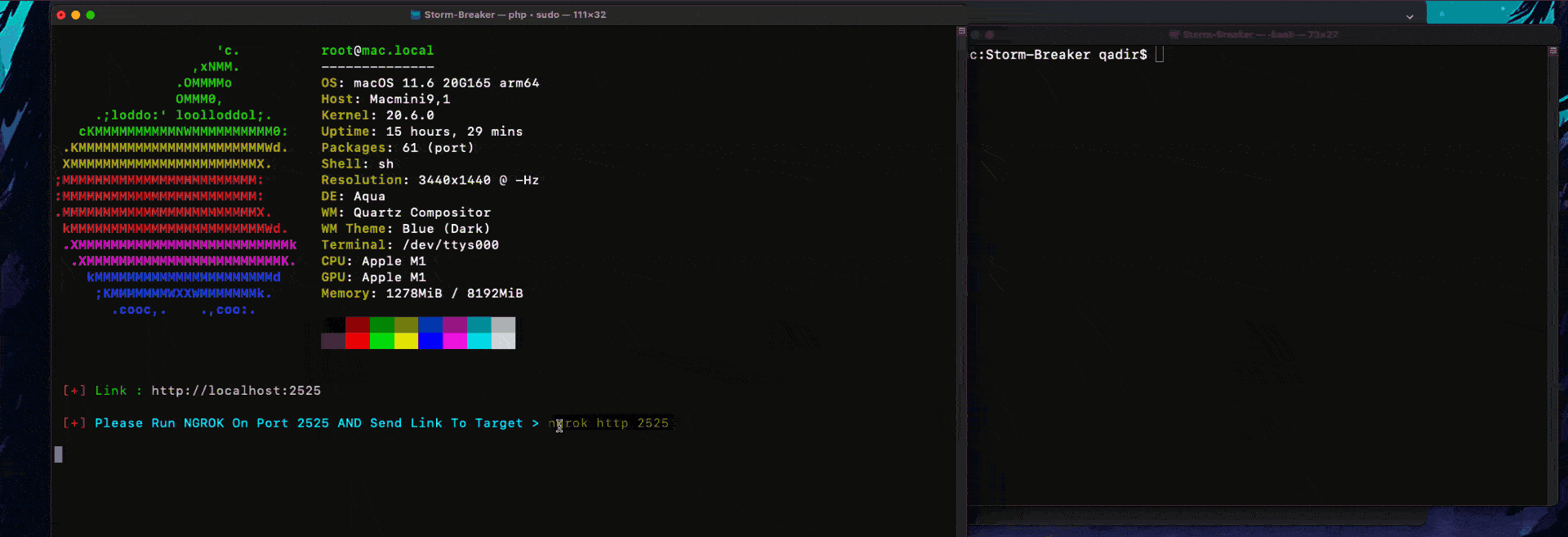Click the bright red swatch in the bottom color row
Image resolution: width=1568 pixels, height=537 pixels.
[x=358, y=341]
